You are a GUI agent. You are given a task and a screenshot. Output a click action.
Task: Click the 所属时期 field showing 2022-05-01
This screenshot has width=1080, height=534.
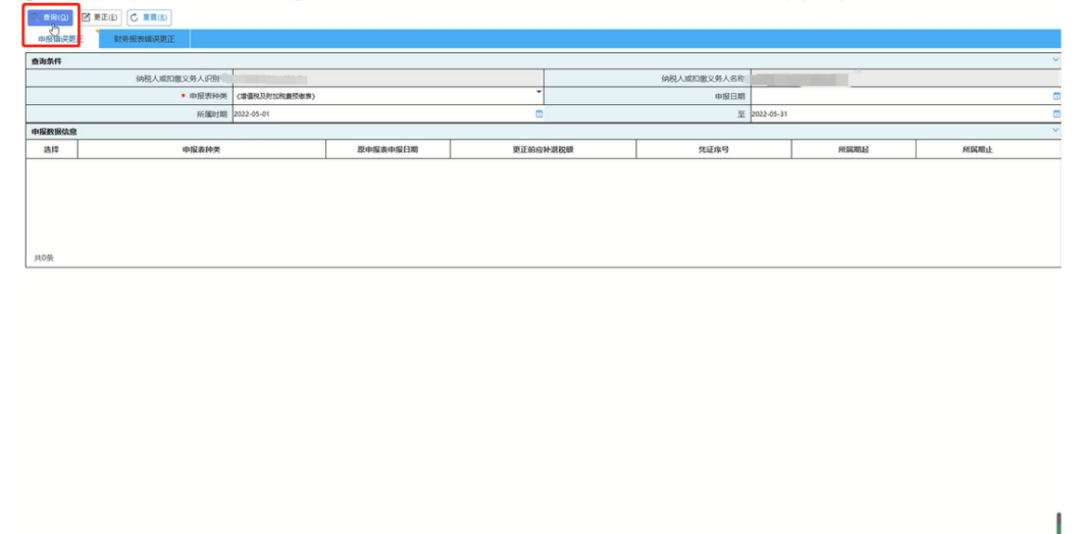388,114
